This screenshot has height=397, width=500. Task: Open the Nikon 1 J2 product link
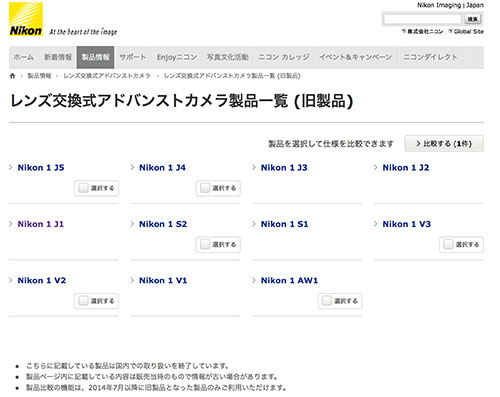pos(406,168)
